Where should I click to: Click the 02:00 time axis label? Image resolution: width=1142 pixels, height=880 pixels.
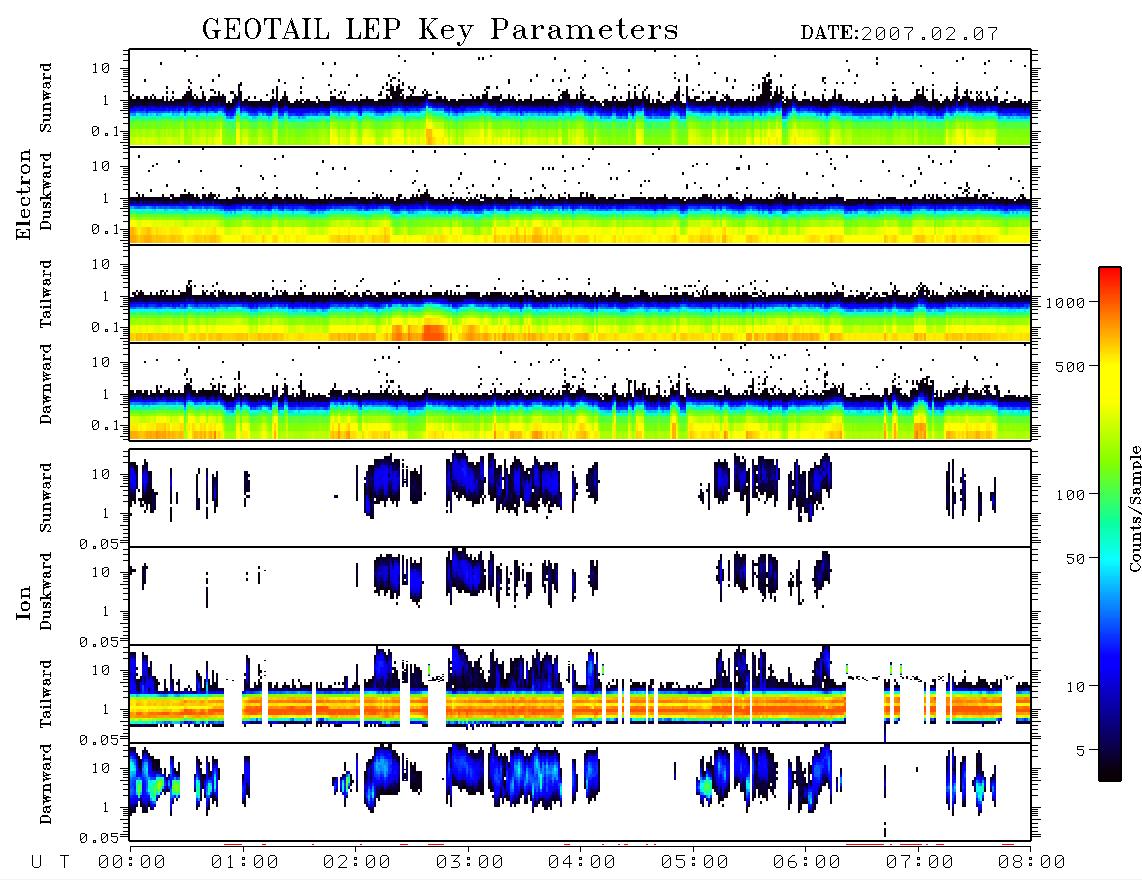pos(357,862)
